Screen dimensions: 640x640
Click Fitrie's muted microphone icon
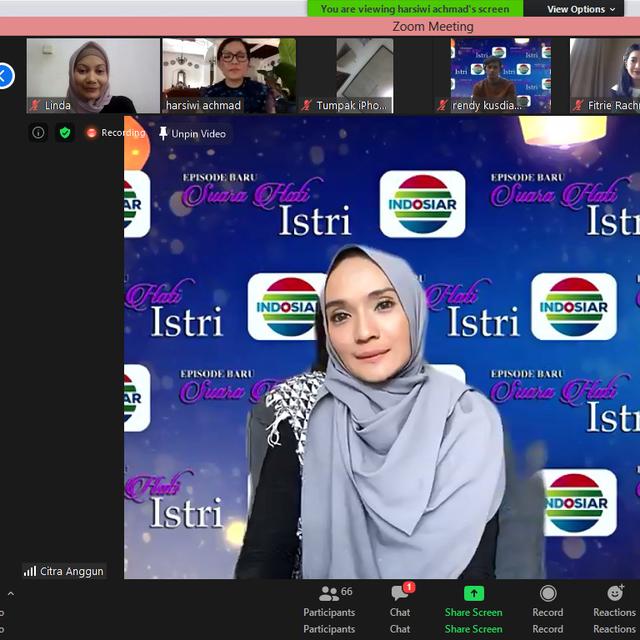[x=578, y=106]
